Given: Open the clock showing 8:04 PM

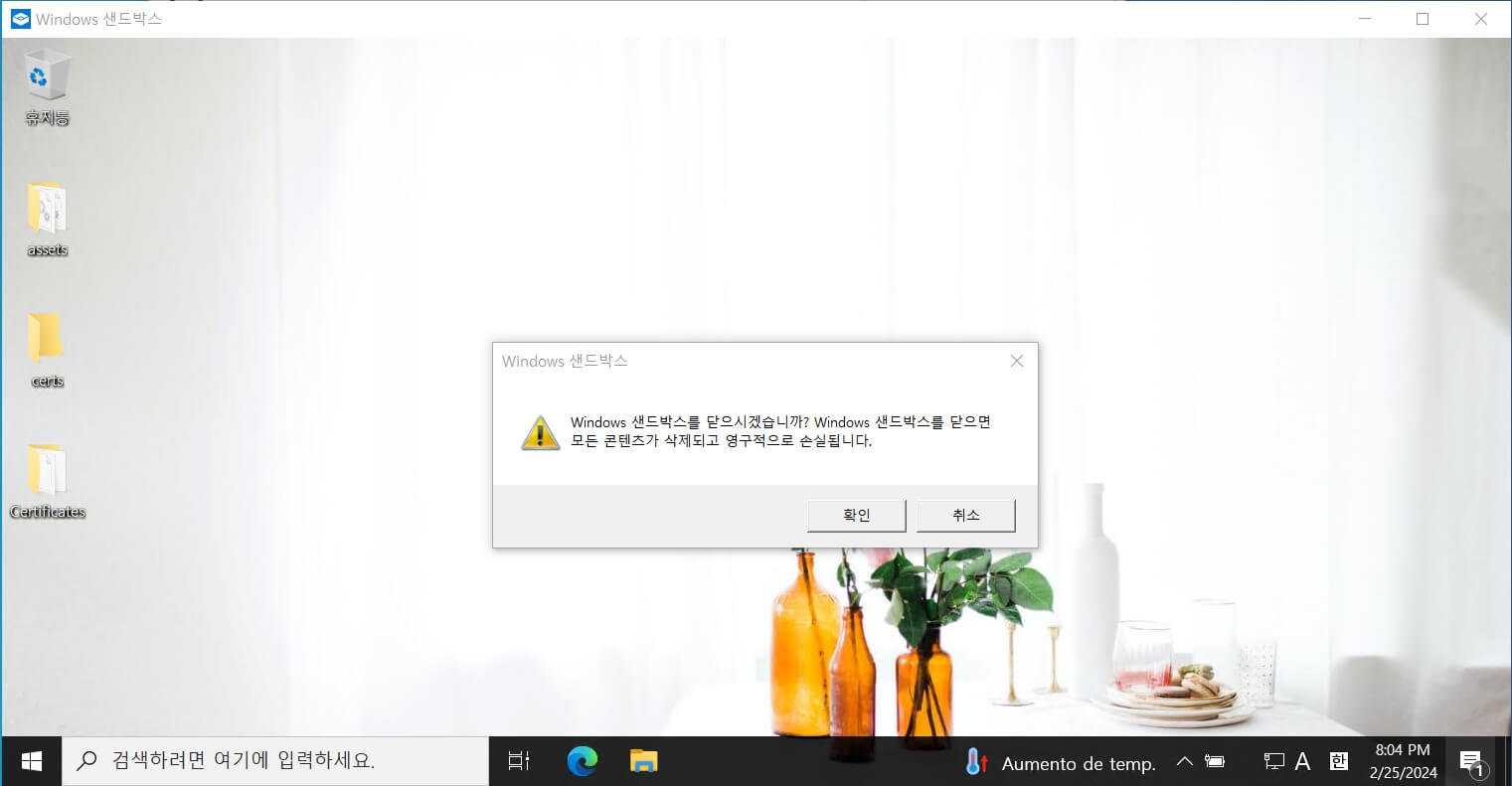Looking at the screenshot, I should click(1403, 761).
